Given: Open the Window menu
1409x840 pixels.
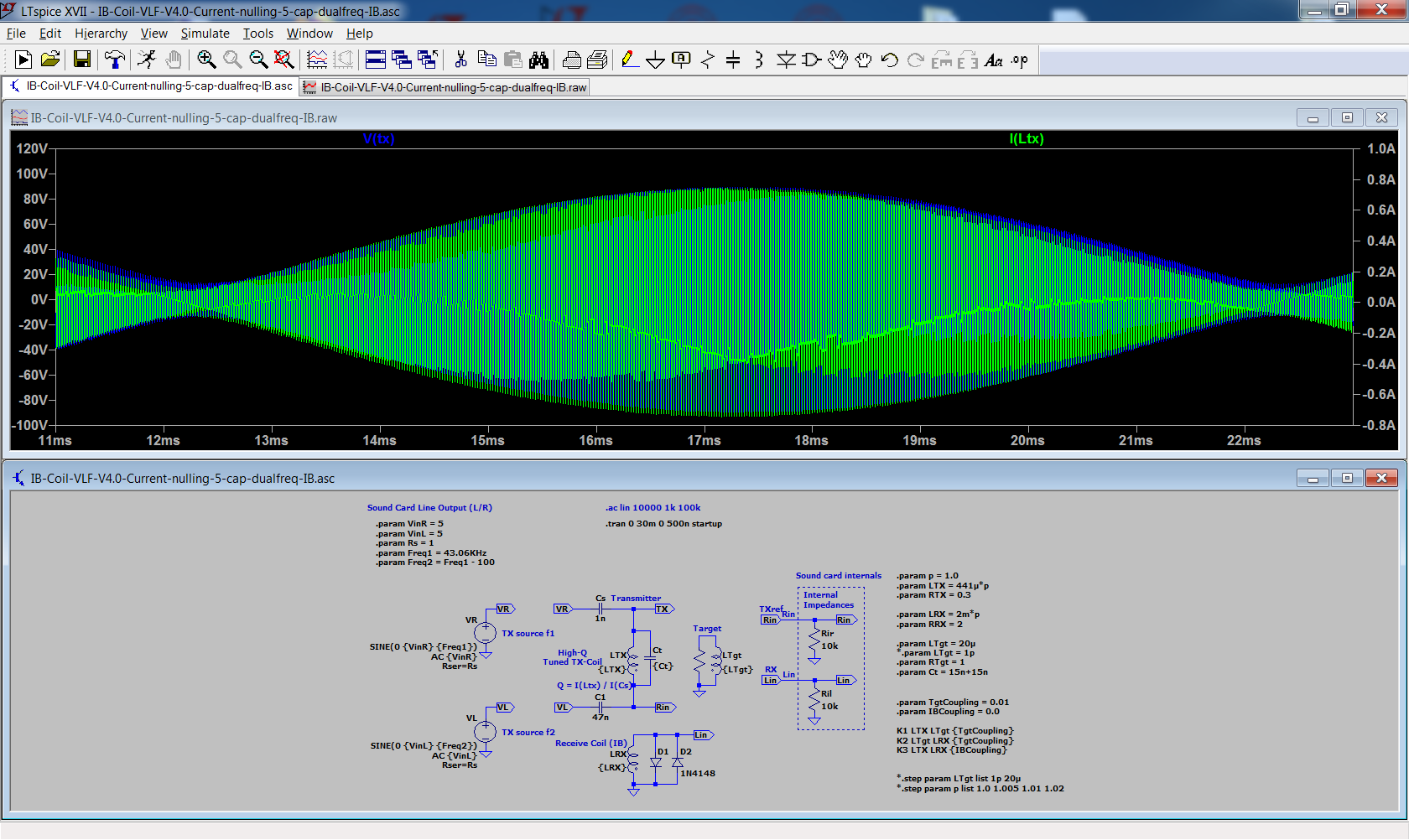Looking at the screenshot, I should tap(309, 34).
